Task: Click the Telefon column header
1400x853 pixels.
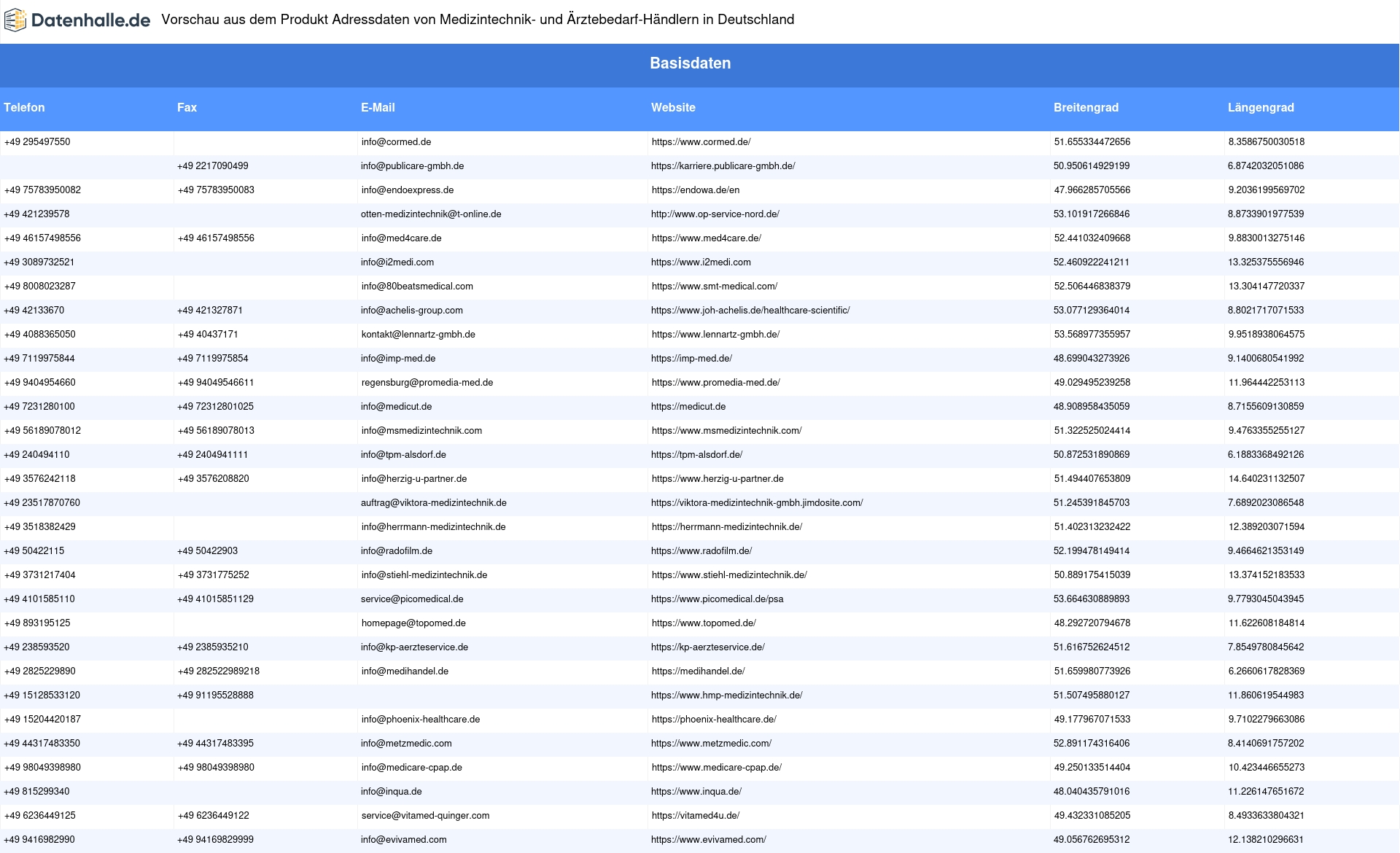Action: (x=24, y=108)
